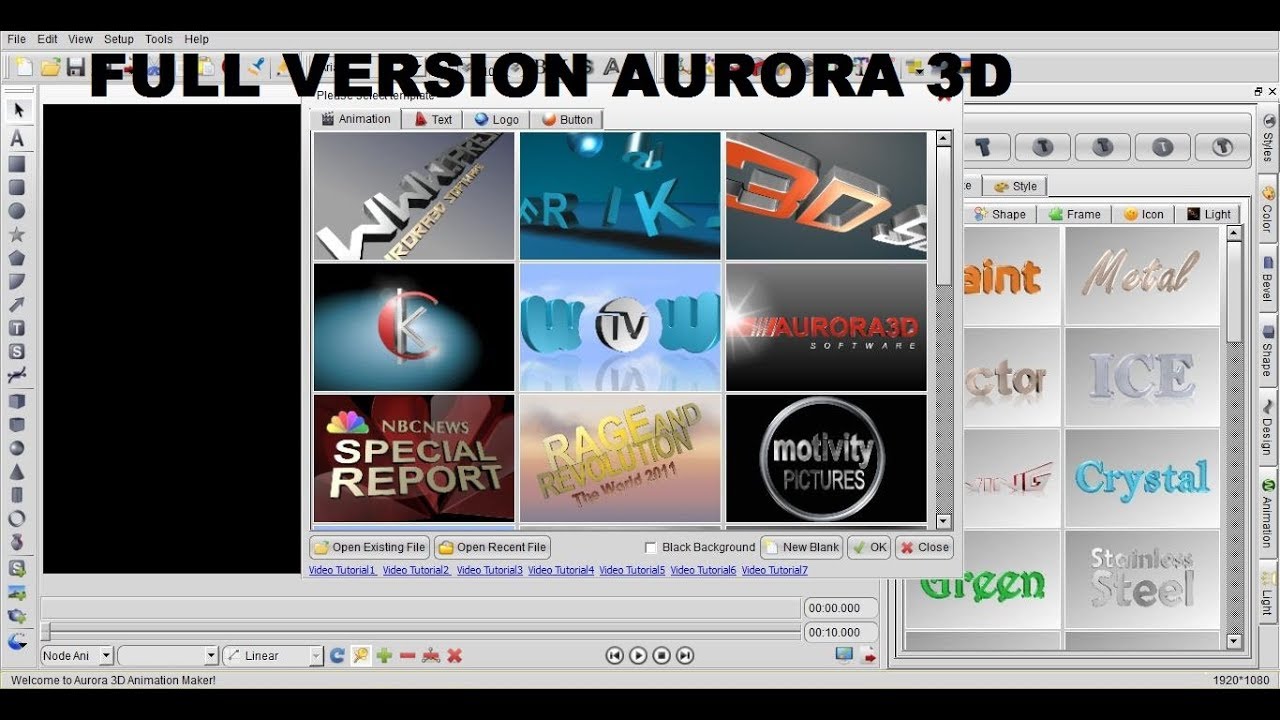This screenshot has width=1280, height=720.
Task: Add a sphere primitive from left toolbar
Action: click(17, 448)
